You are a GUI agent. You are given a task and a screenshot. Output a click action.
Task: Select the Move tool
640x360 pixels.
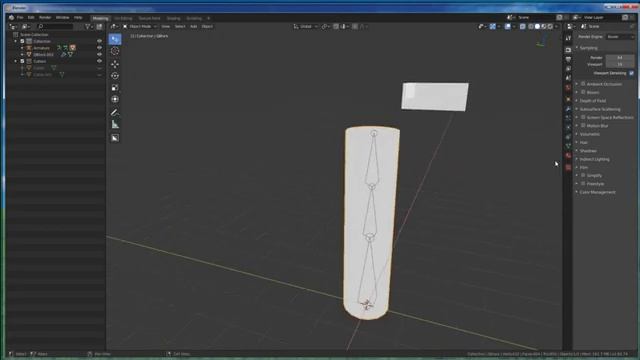[115, 64]
